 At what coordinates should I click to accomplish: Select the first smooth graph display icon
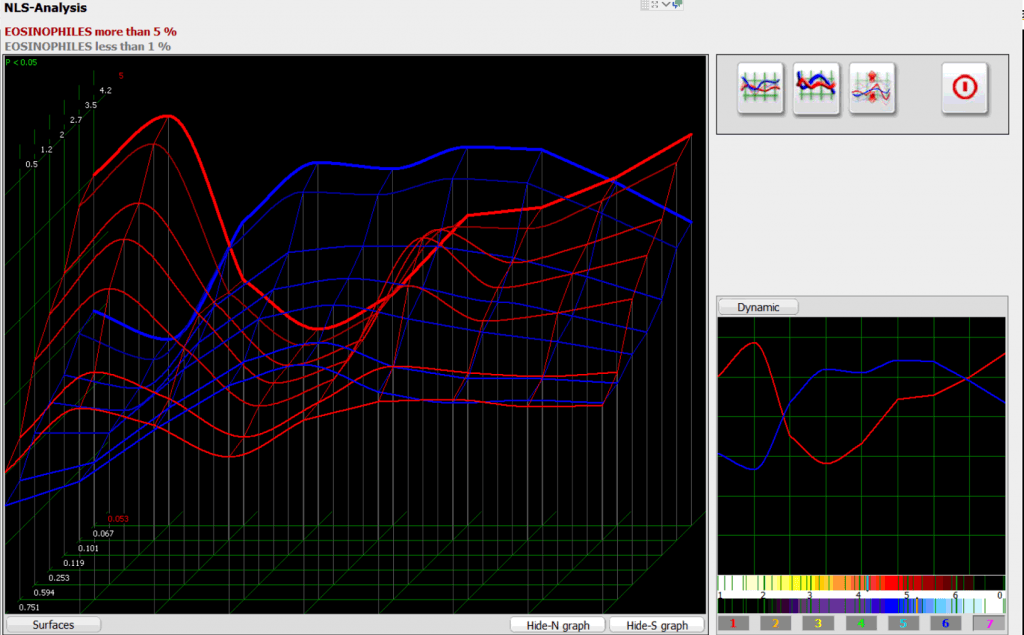[760, 88]
